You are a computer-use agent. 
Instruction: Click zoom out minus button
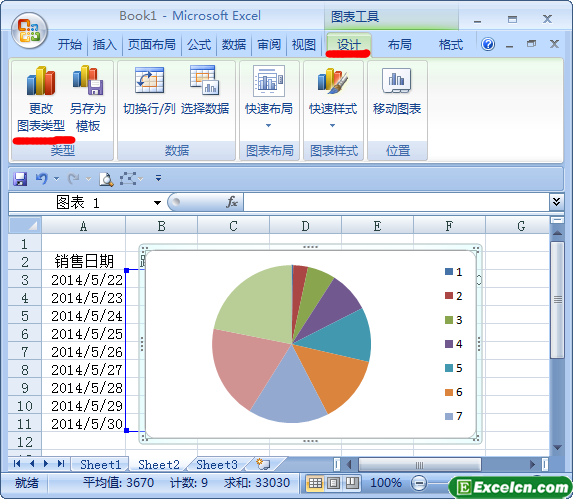[x=419, y=483]
